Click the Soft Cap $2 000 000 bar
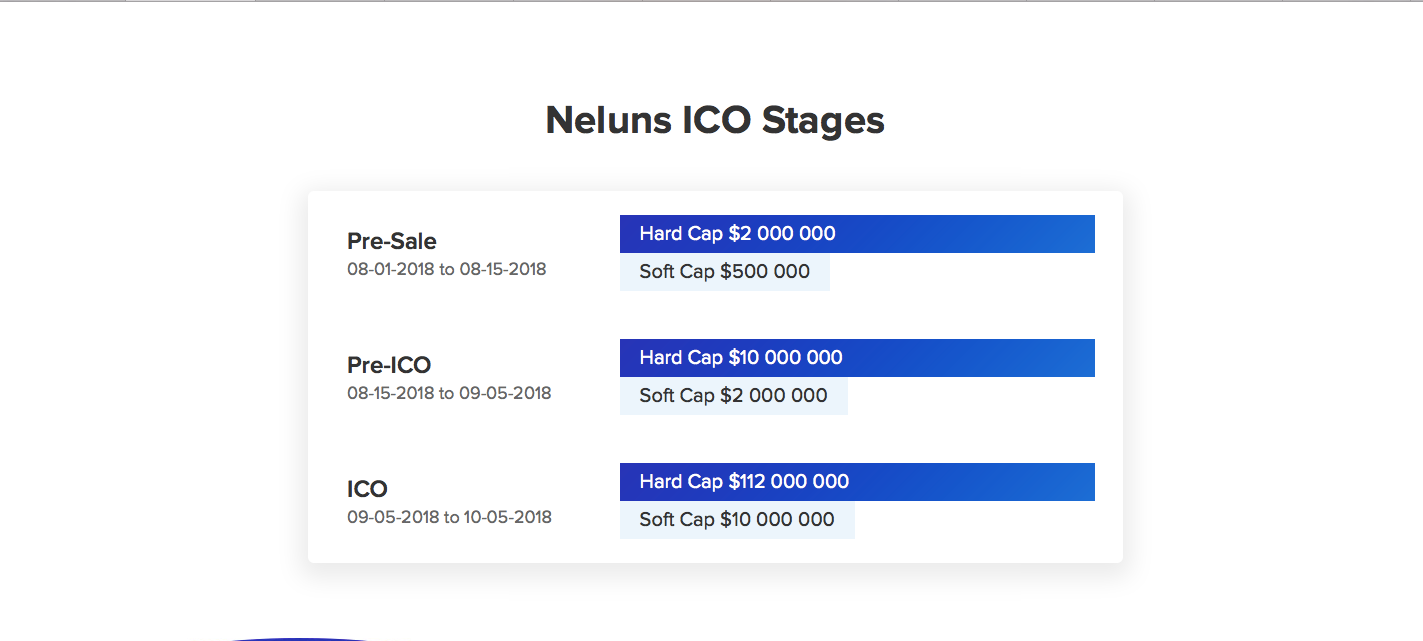Screen dimensions: 1423x641 pyautogui.click(x=734, y=396)
